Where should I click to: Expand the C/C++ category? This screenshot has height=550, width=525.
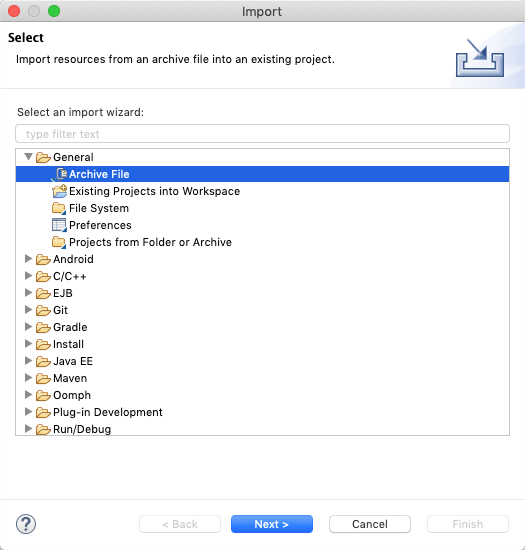tap(28, 276)
